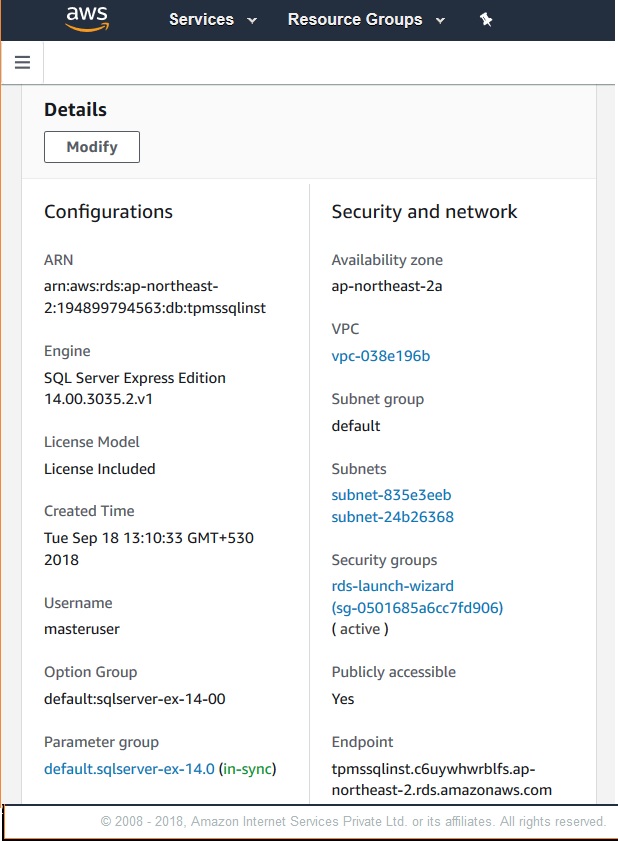Open the vpc-038e196b link

380,355
